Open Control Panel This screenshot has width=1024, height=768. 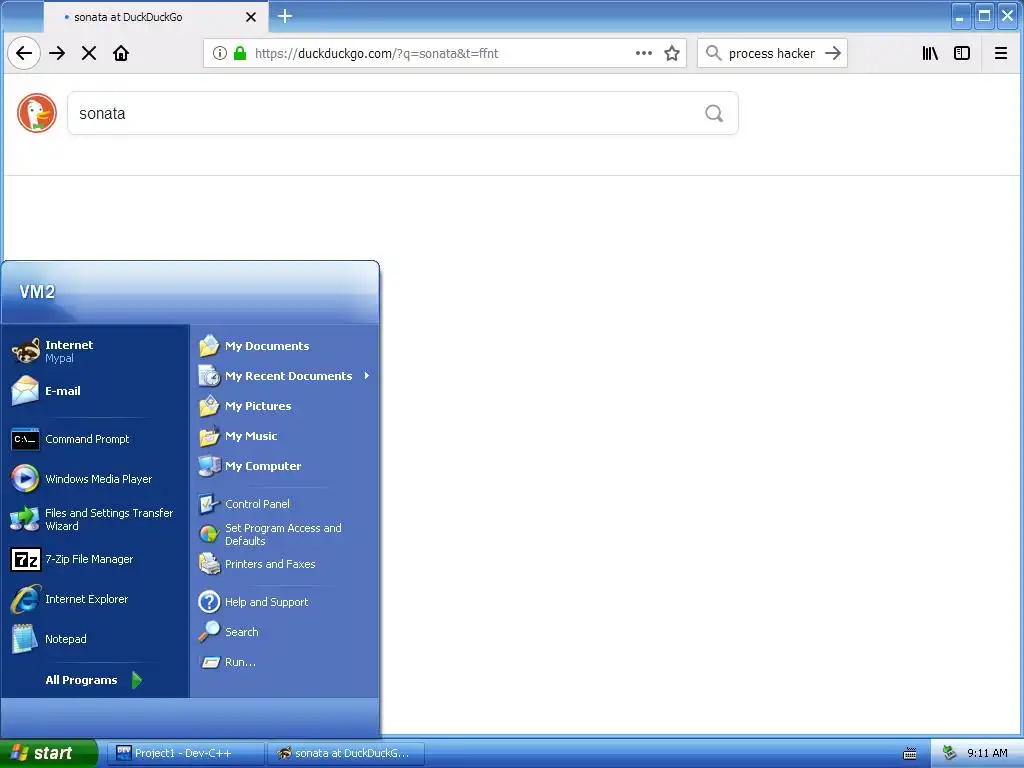285,504
